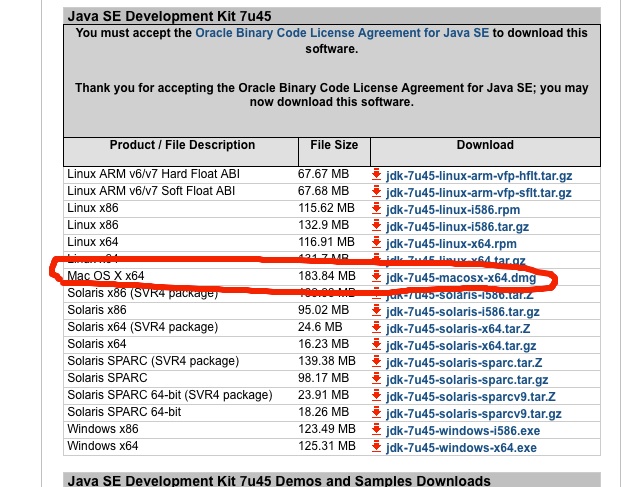Click the download arrow icon for jdk-7u45-windows-x64.exe
The image size is (626, 487).
[x=376, y=447]
